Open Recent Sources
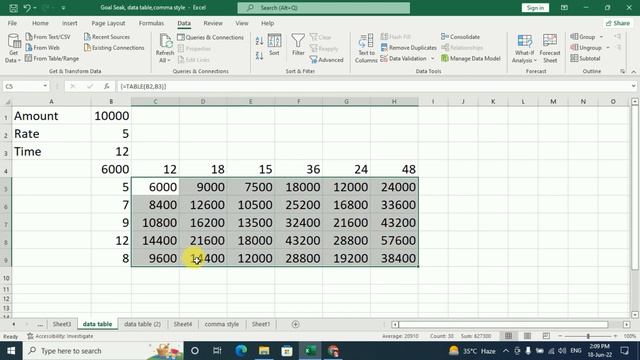The image size is (640, 360). coord(107,37)
